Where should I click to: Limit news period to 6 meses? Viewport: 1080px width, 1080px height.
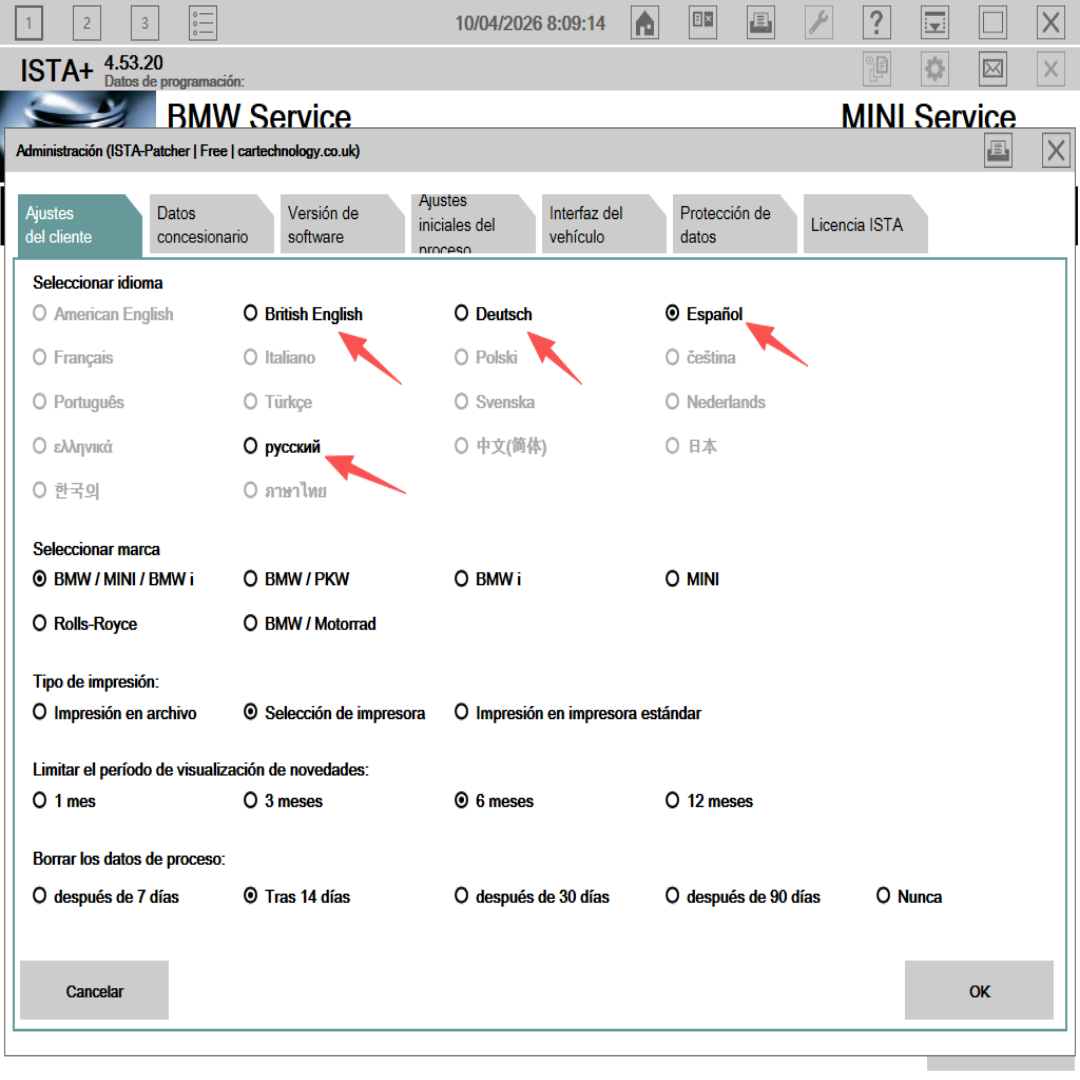pyautogui.click(x=494, y=801)
